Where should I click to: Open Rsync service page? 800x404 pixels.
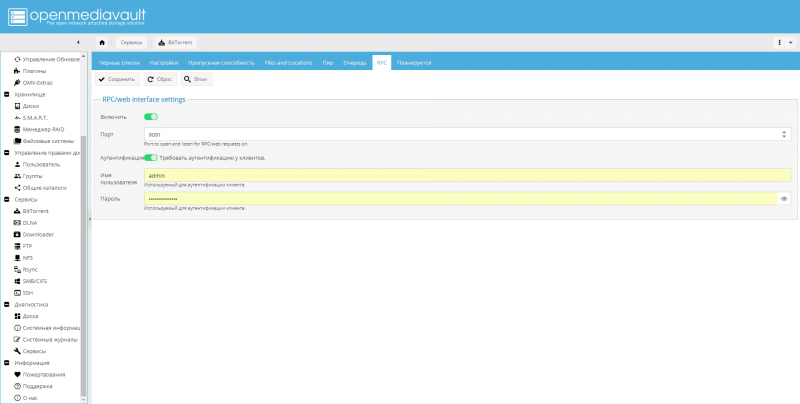click(30, 269)
